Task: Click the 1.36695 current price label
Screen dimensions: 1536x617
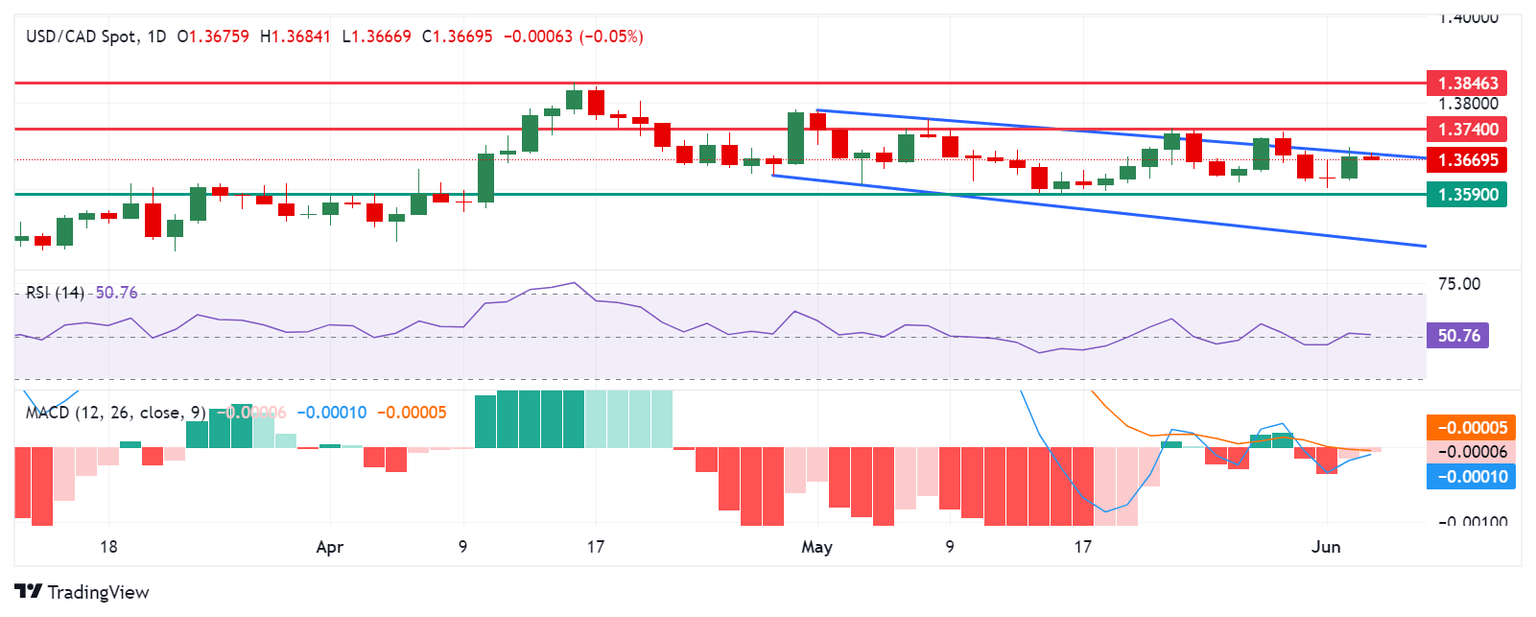Action: pyautogui.click(x=1467, y=160)
